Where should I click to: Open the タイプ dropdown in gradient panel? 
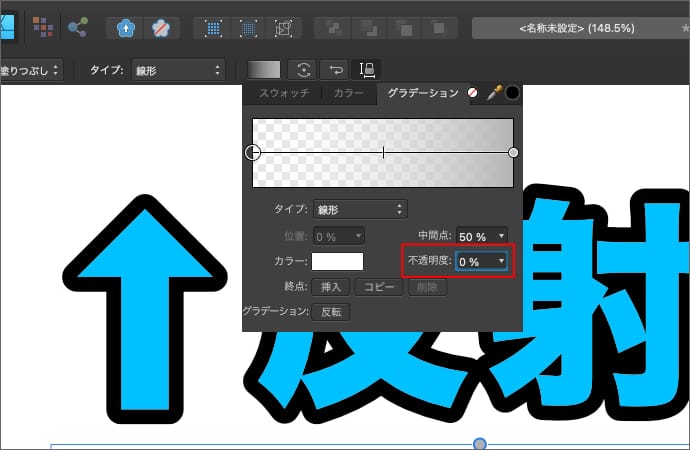(360, 210)
